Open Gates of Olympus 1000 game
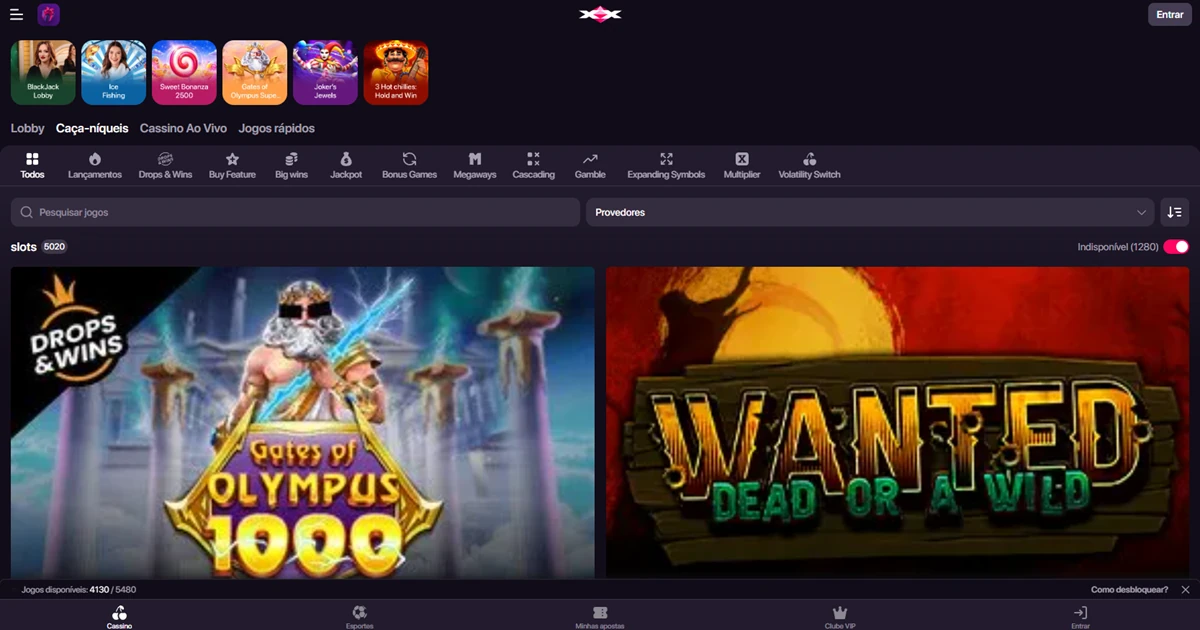 tap(302, 422)
